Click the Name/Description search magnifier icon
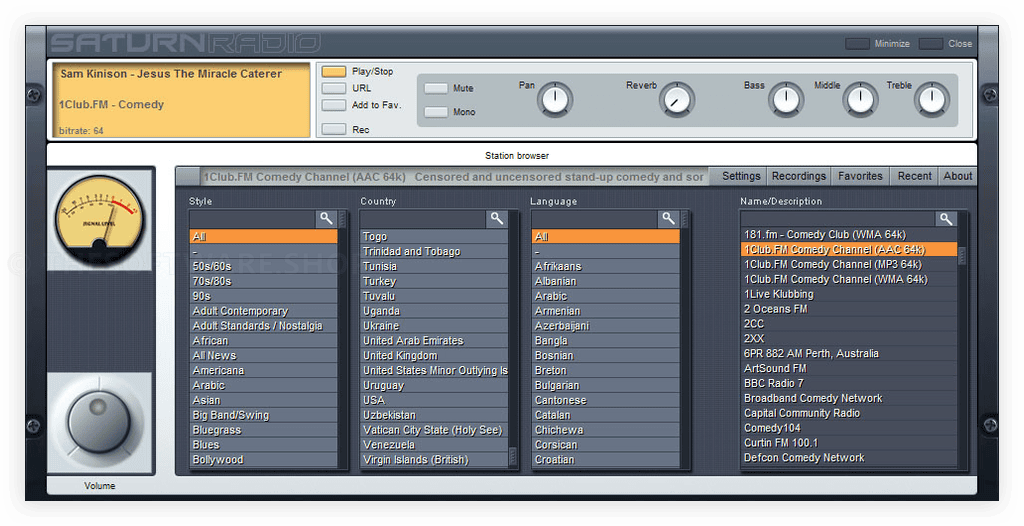Viewport: 1024px width, 526px height. tap(946, 218)
